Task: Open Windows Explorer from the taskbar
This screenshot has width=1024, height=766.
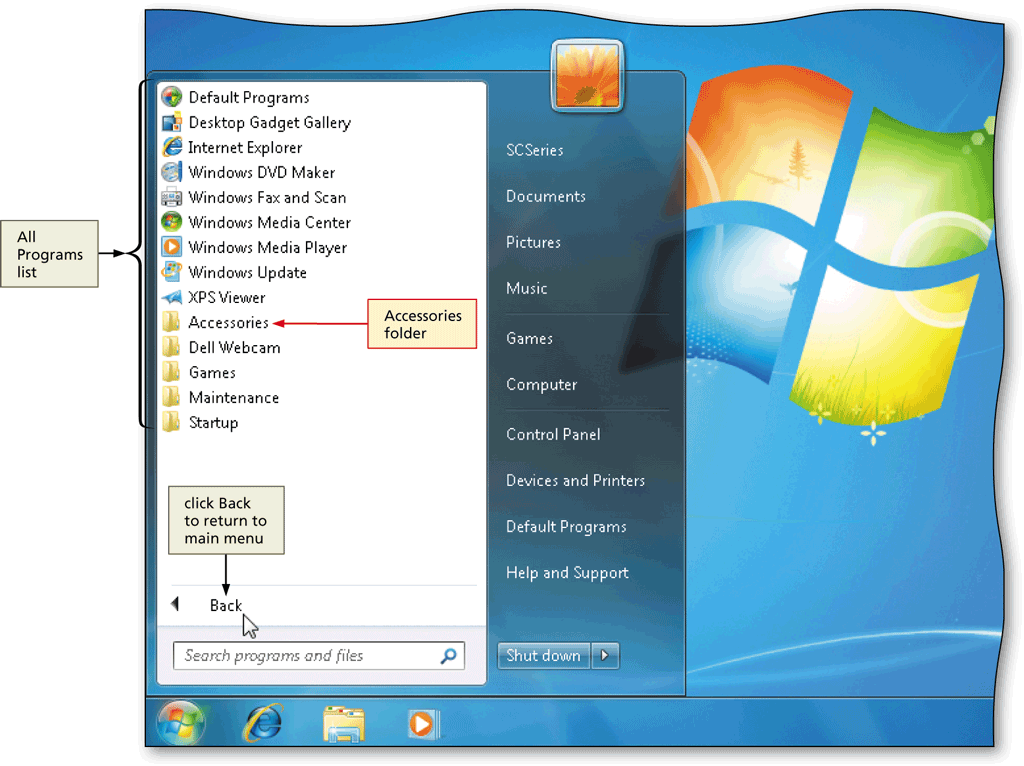Action: (344, 724)
